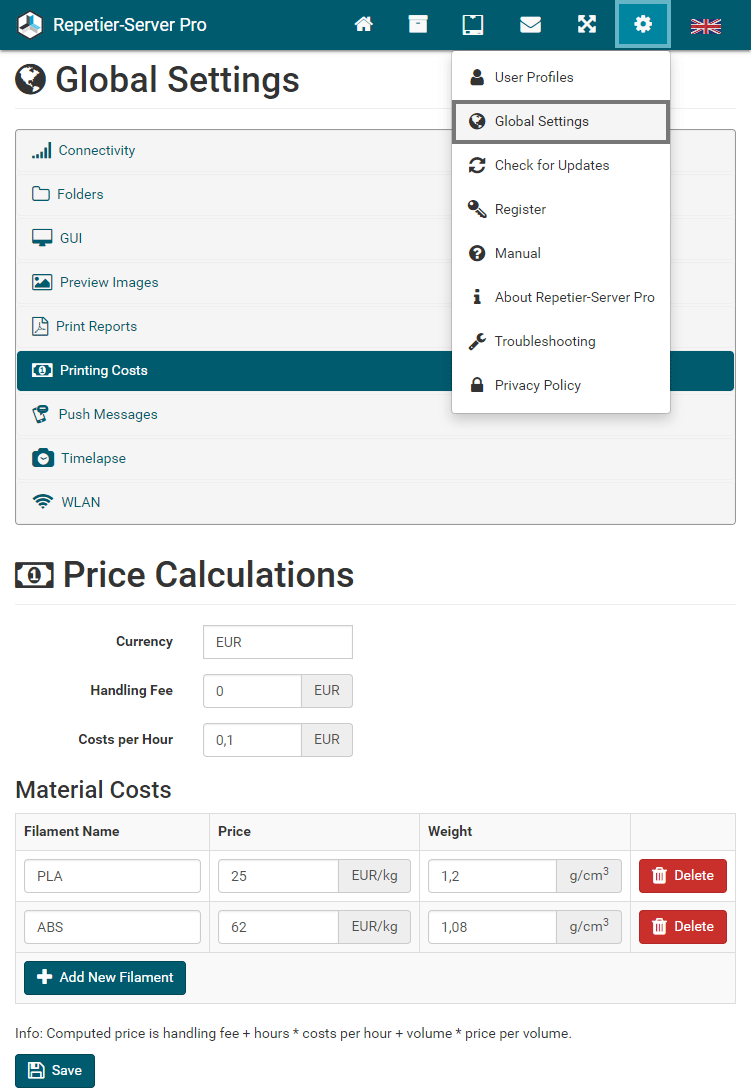The width and height of the screenshot is (751, 1088).
Task: Open the archive box icon in navbar
Action: (x=418, y=25)
